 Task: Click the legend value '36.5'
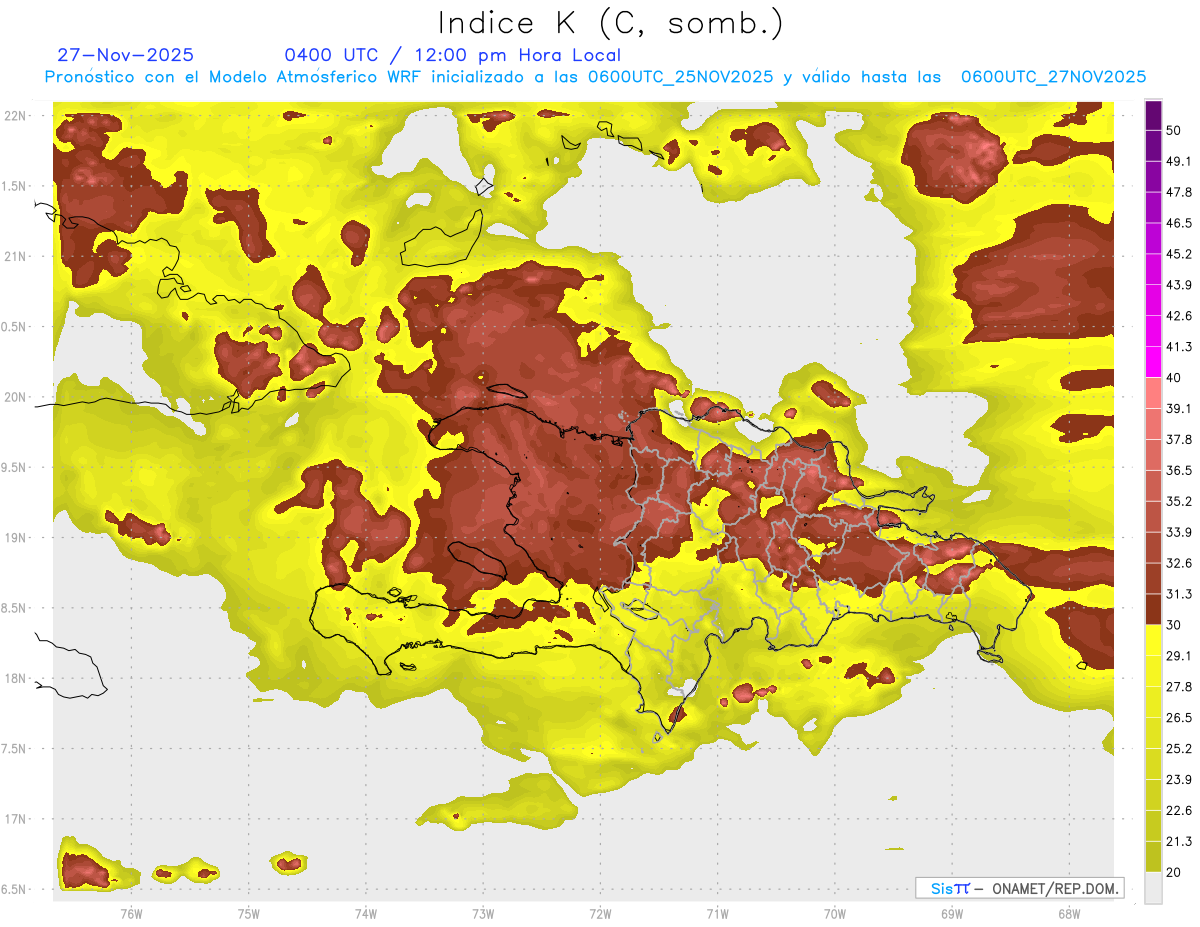coord(1179,470)
